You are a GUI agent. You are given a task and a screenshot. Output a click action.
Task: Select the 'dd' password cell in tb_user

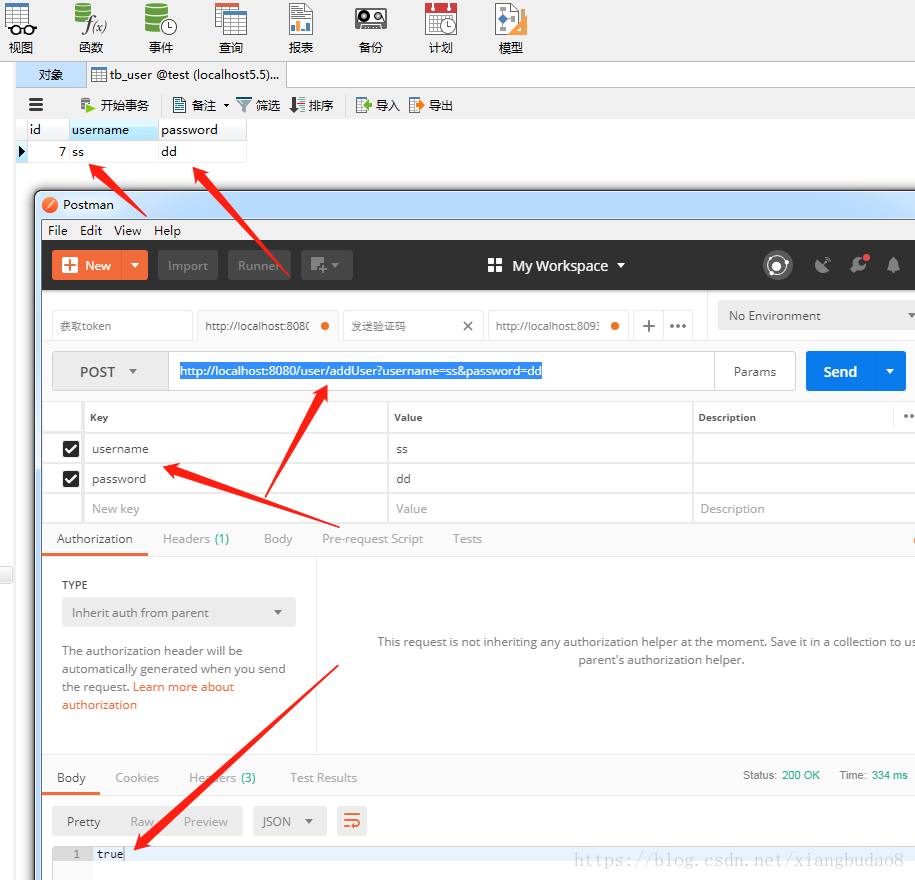pyautogui.click(x=202, y=152)
